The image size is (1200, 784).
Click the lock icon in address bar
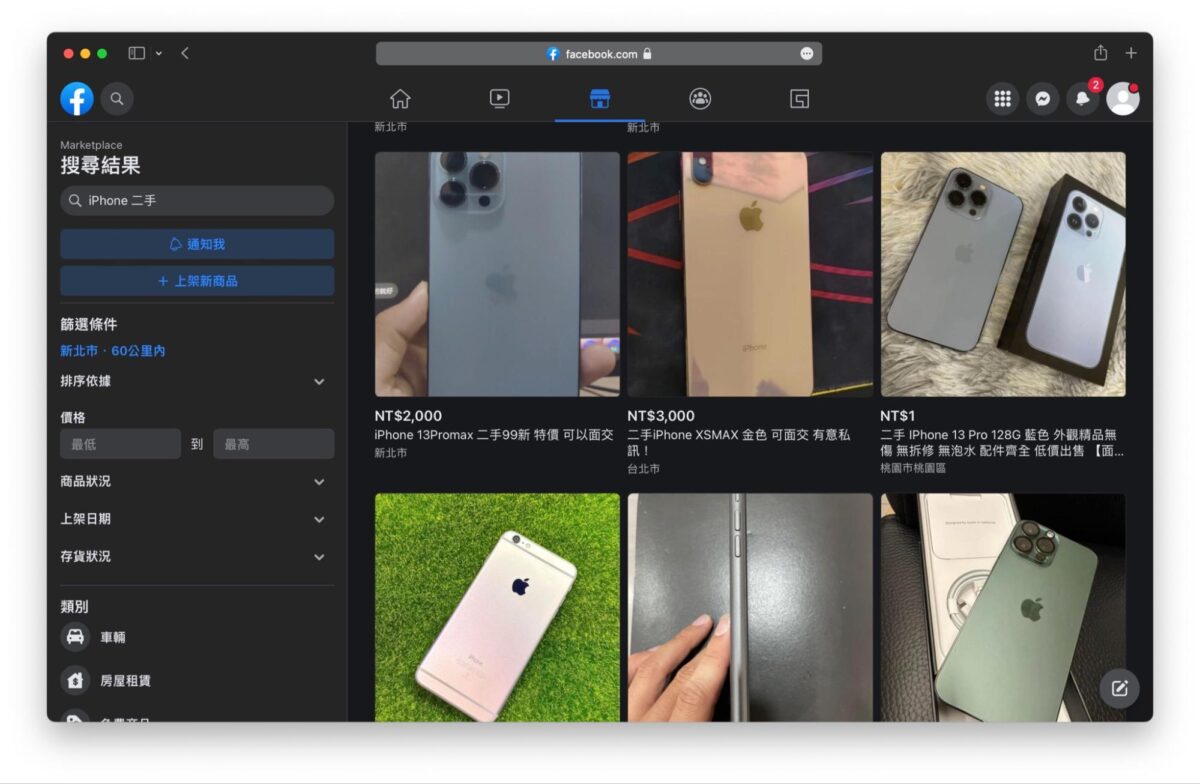point(647,54)
